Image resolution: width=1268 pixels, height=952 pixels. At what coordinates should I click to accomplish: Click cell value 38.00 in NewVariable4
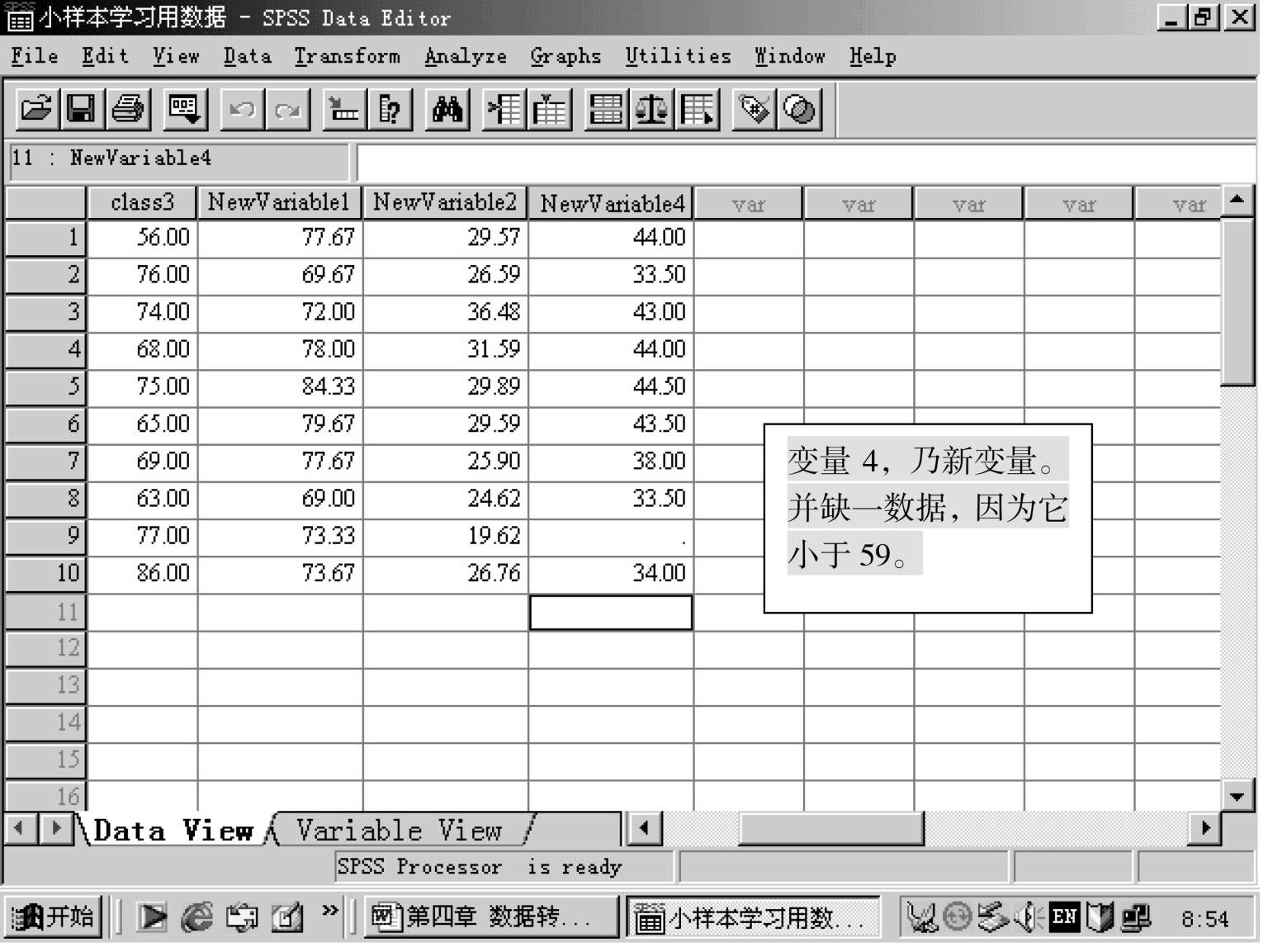[x=611, y=462]
